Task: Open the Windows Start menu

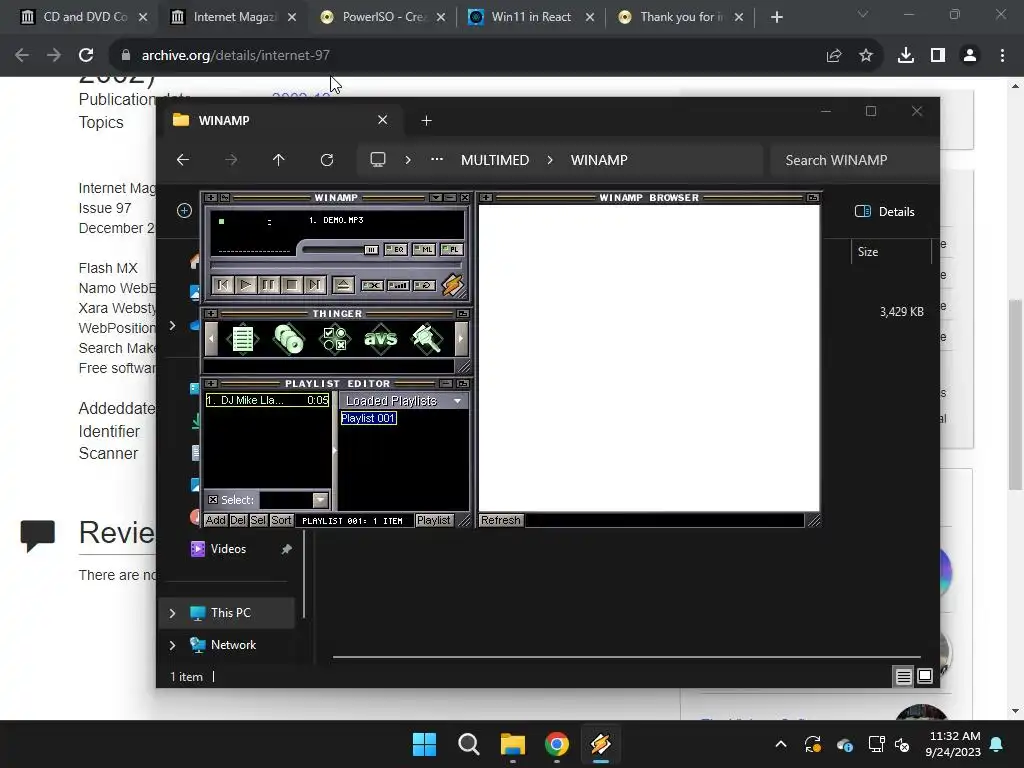Action: tap(424, 744)
